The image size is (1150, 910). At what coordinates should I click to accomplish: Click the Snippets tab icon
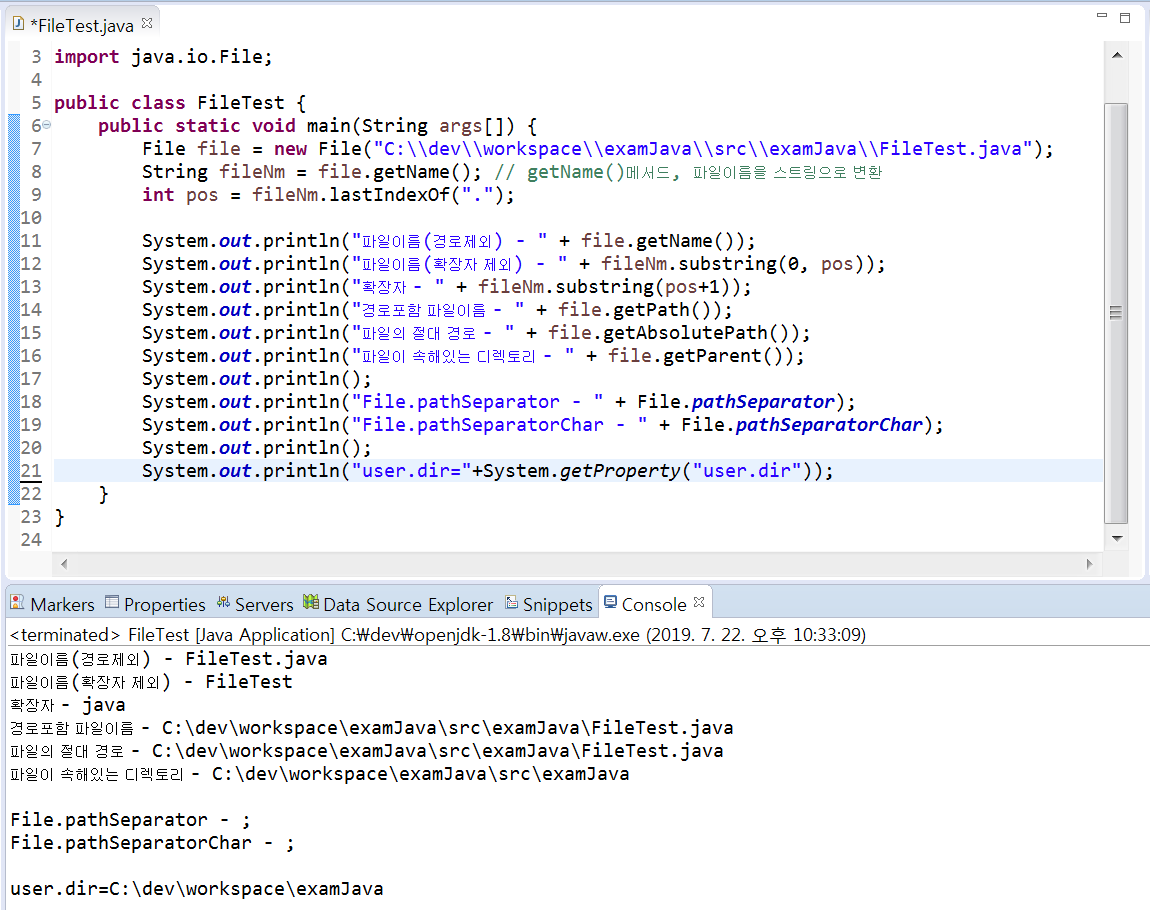[x=512, y=603]
